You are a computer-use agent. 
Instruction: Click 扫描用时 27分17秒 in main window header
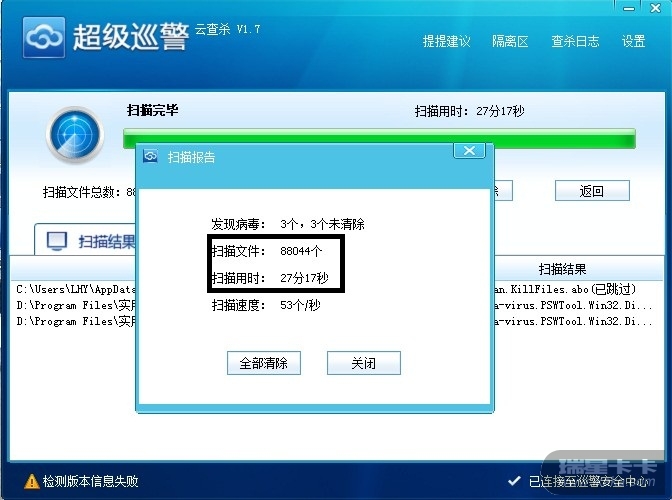coord(469,111)
